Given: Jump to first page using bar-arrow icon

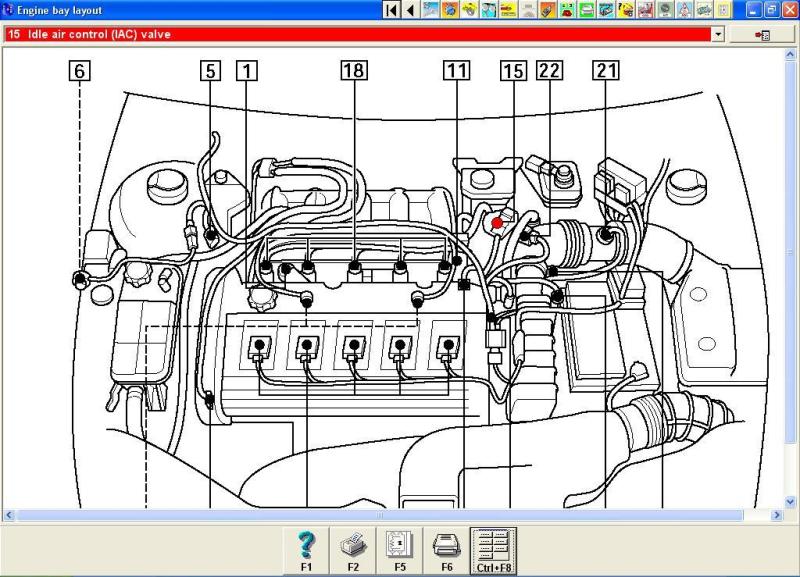Looking at the screenshot, I should coord(391,10).
